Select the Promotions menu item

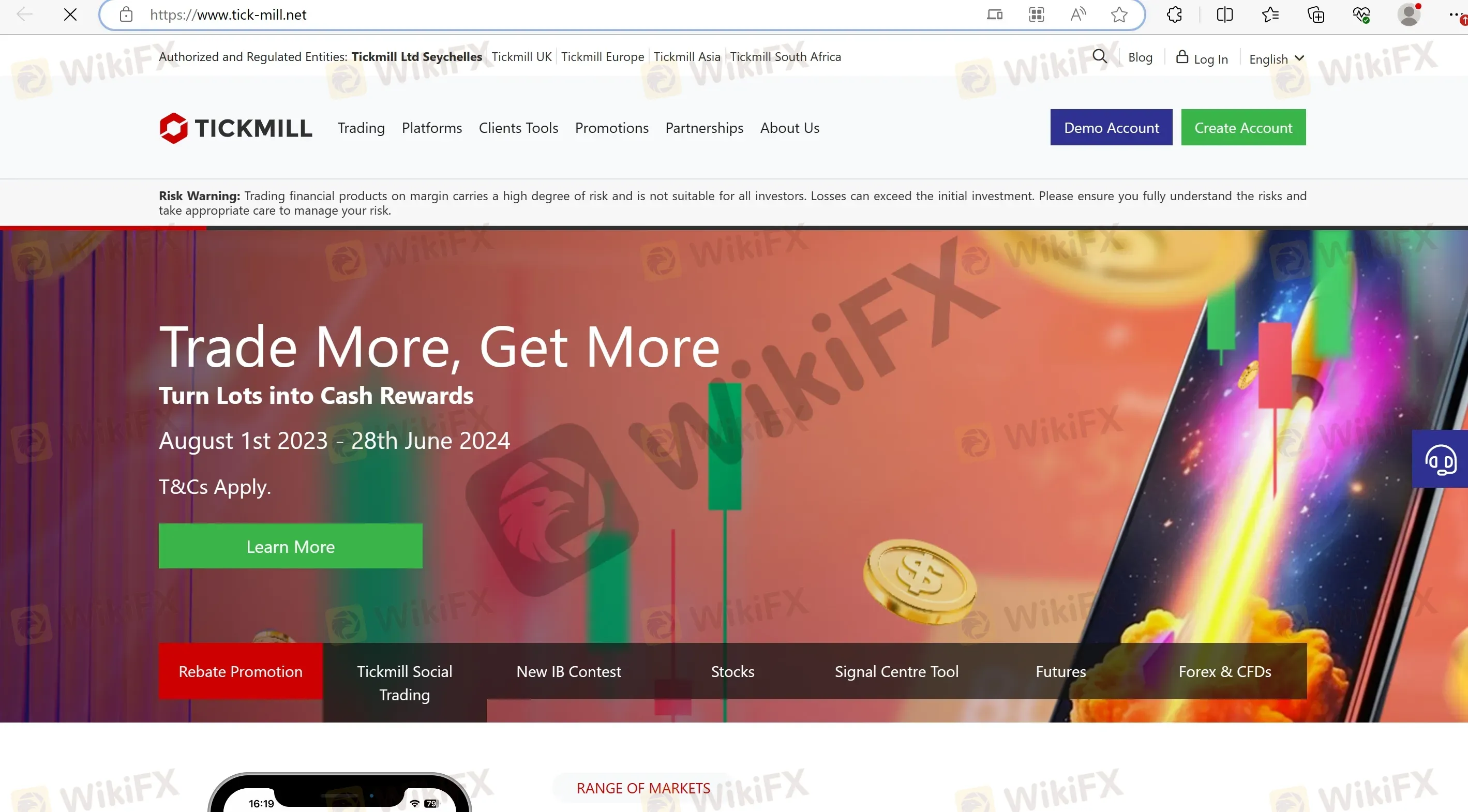[612, 128]
